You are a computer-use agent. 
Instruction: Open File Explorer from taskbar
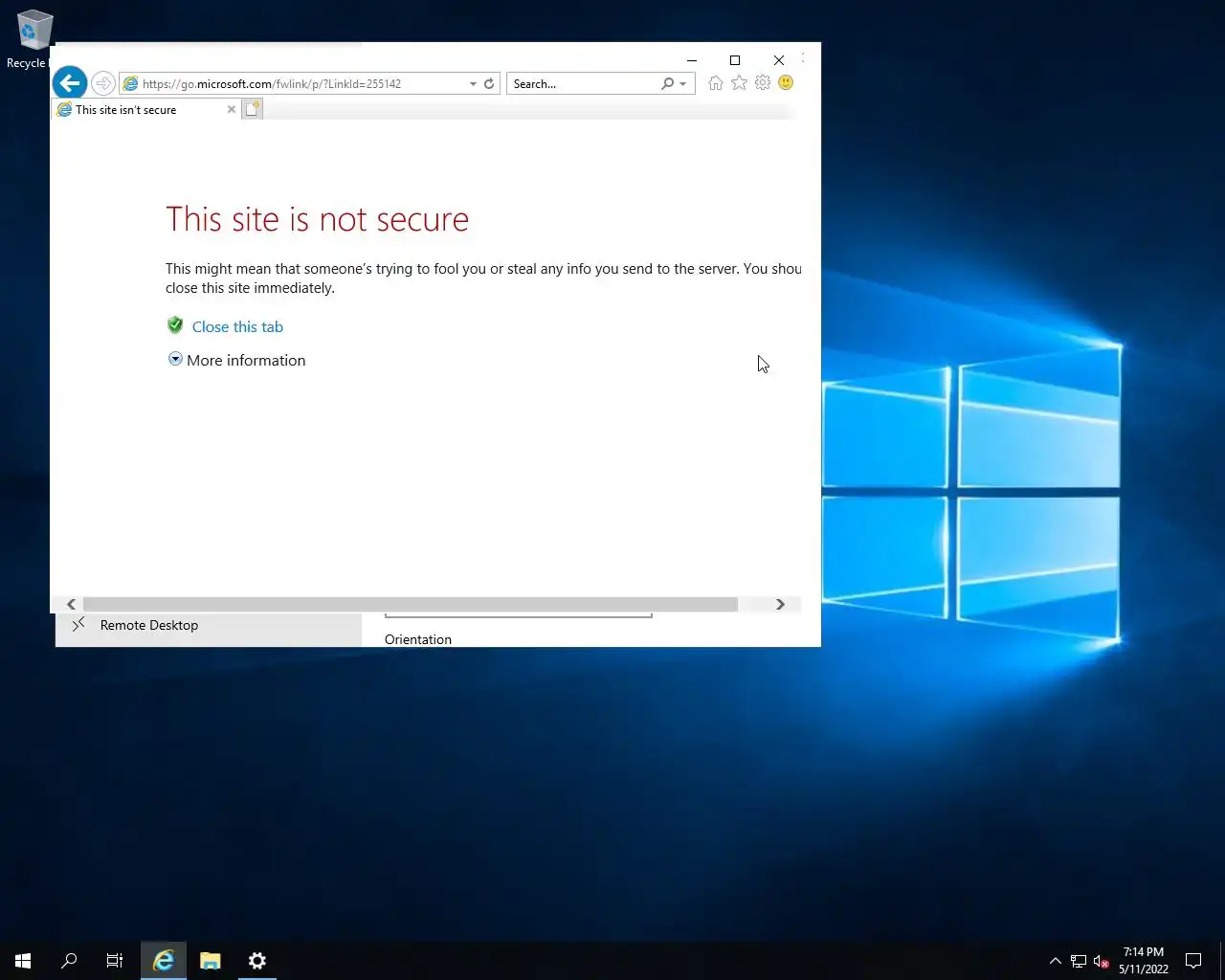pos(211,961)
